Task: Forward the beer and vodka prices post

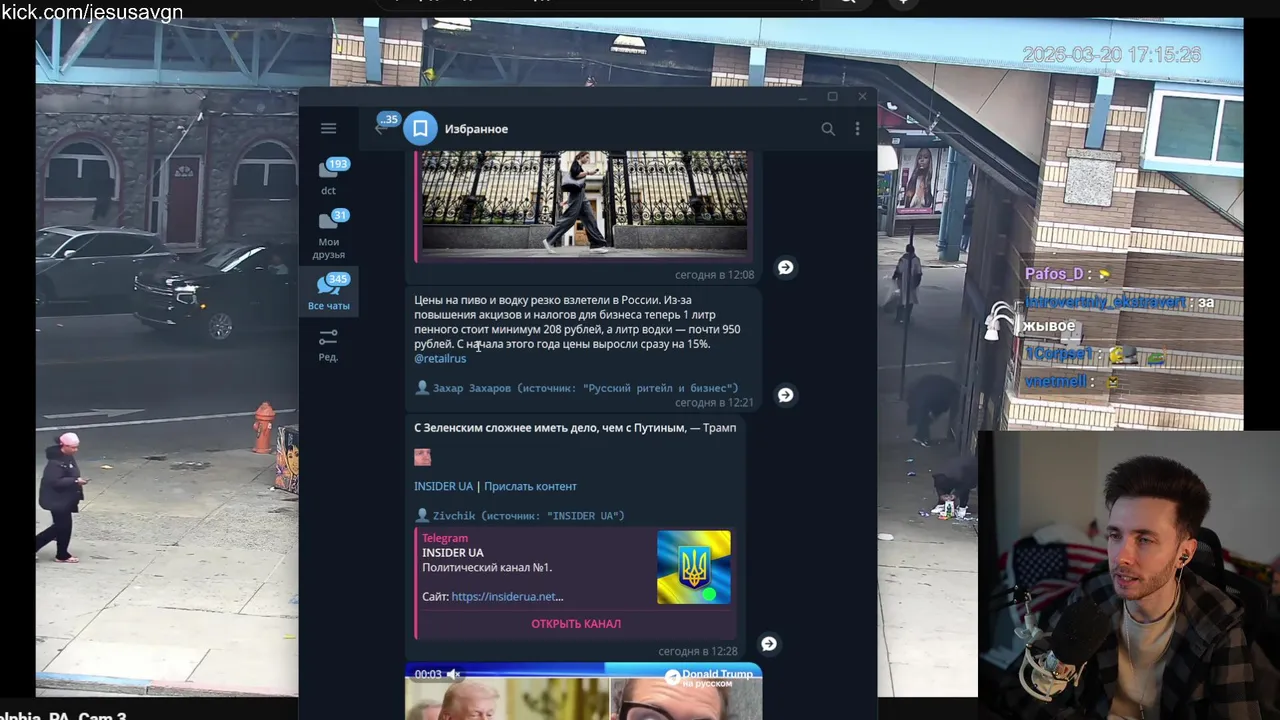Action: pyautogui.click(x=785, y=395)
